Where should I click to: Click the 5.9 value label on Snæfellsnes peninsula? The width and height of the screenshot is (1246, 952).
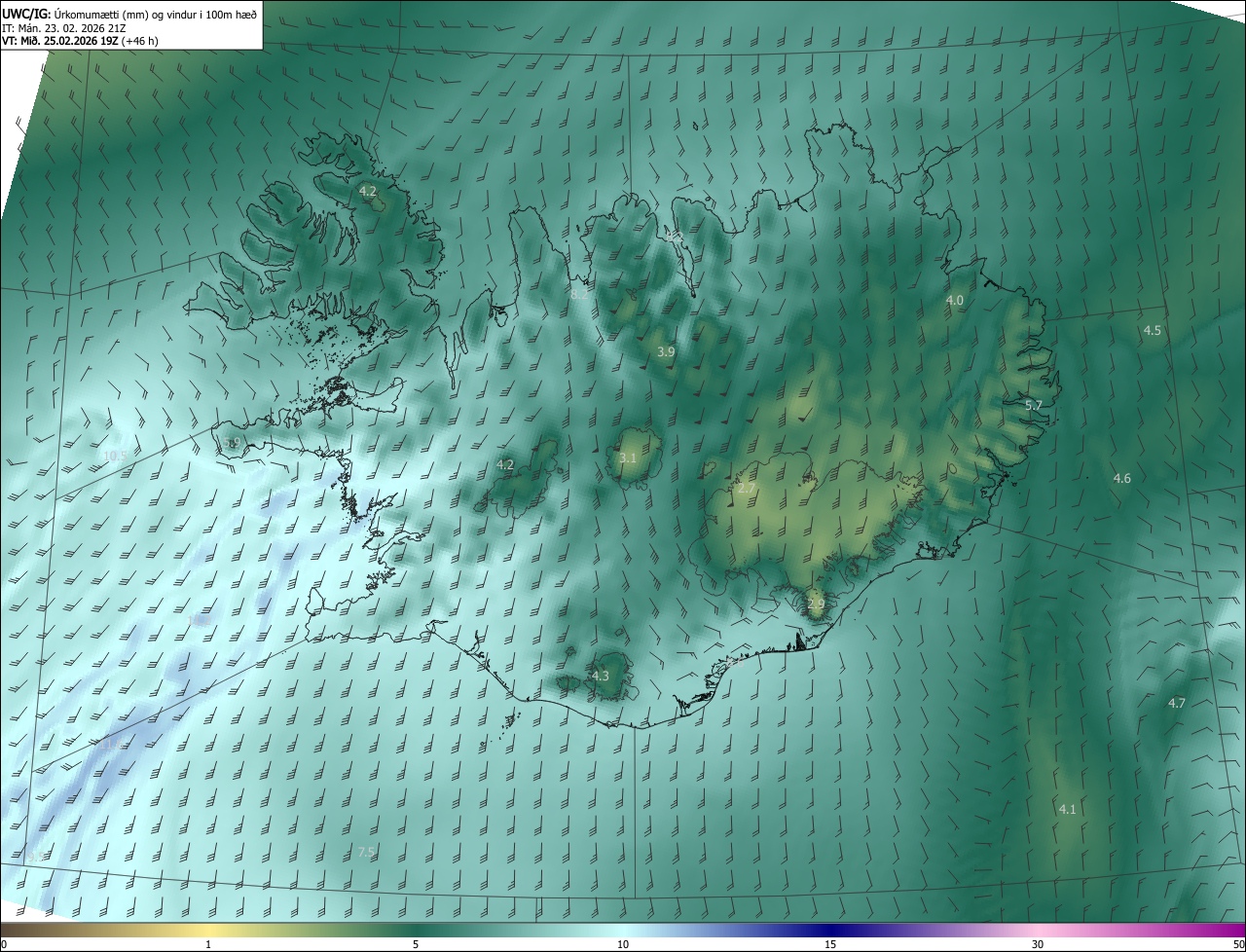[x=232, y=443]
